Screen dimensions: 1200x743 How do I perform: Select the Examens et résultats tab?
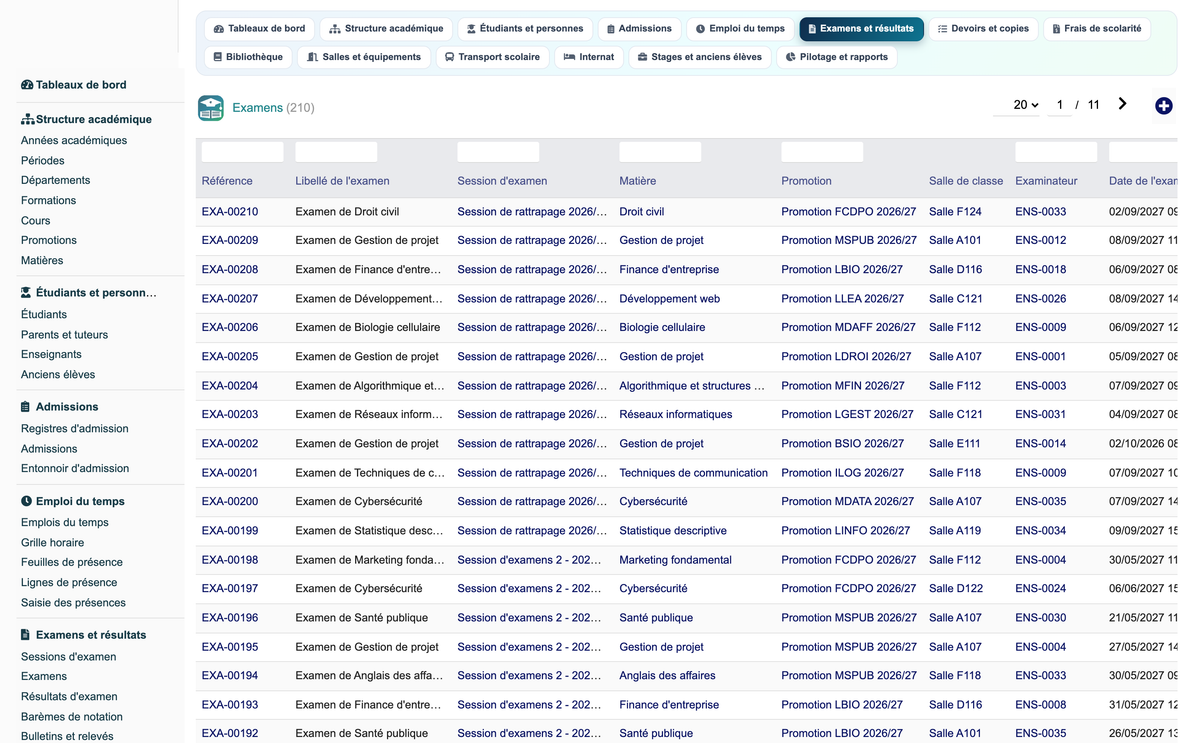tap(861, 29)
